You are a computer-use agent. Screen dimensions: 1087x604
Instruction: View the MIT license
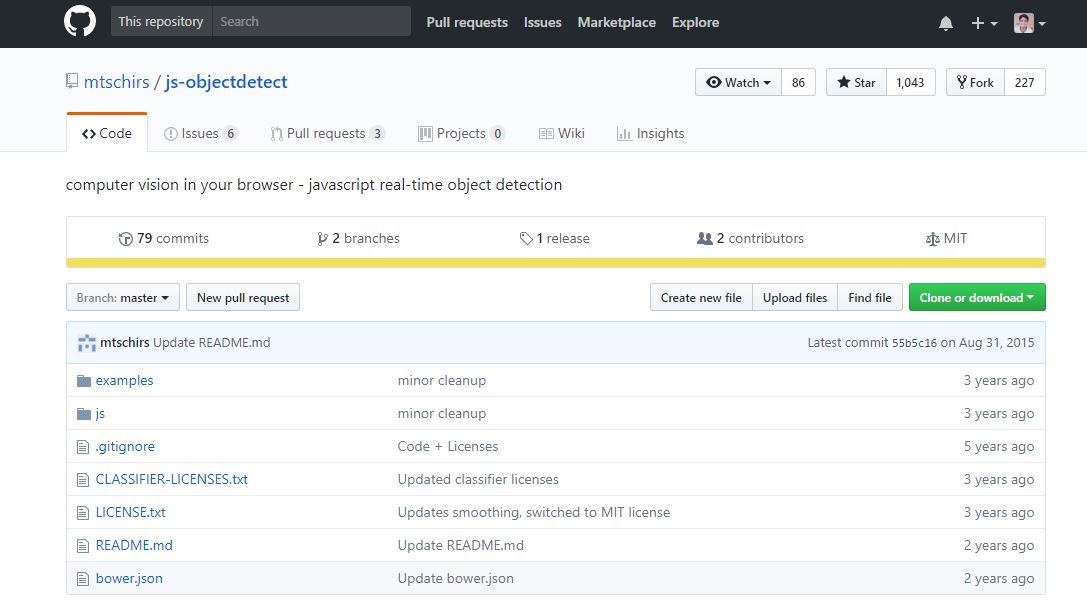pos(946,239)
